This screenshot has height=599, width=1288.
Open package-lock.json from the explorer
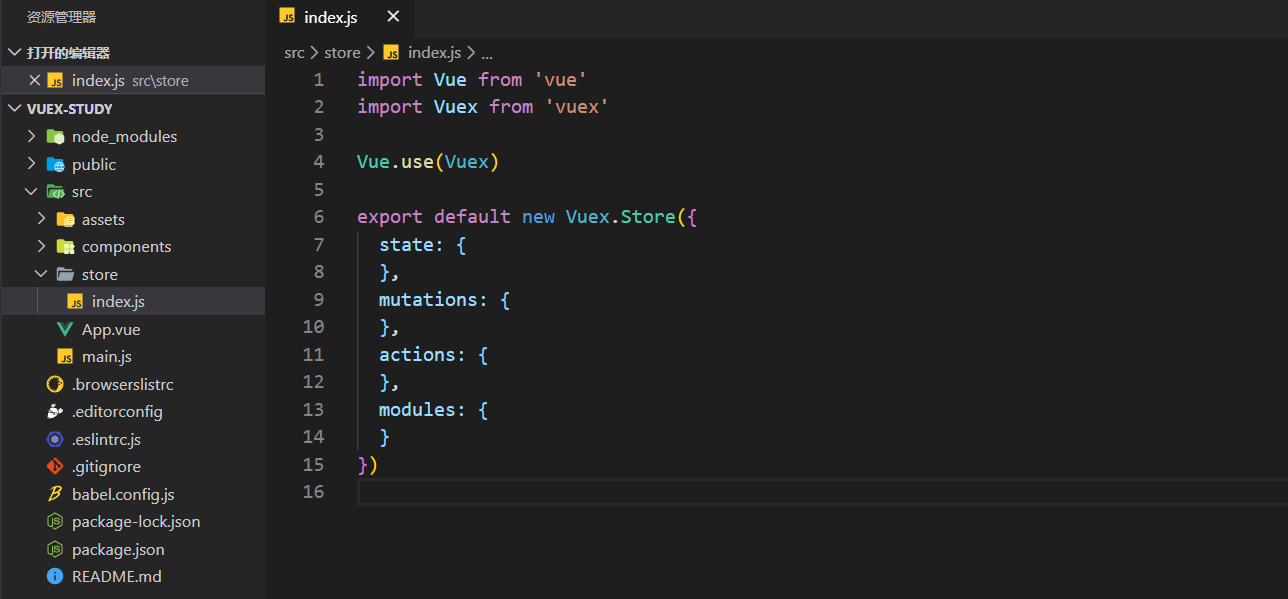coord(135,522)
